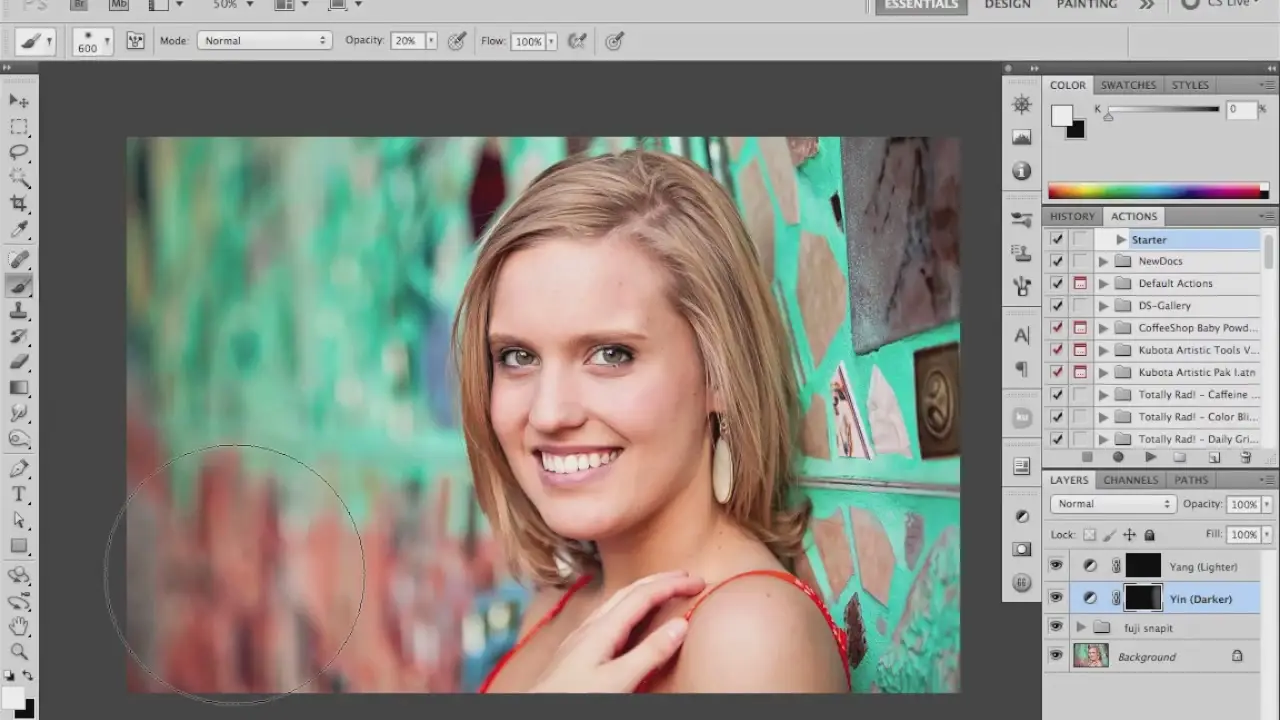Toggle the DS-Gallery action set checkbox
Viewport: 1280px width, 720px height.
tap(1056, 305)
